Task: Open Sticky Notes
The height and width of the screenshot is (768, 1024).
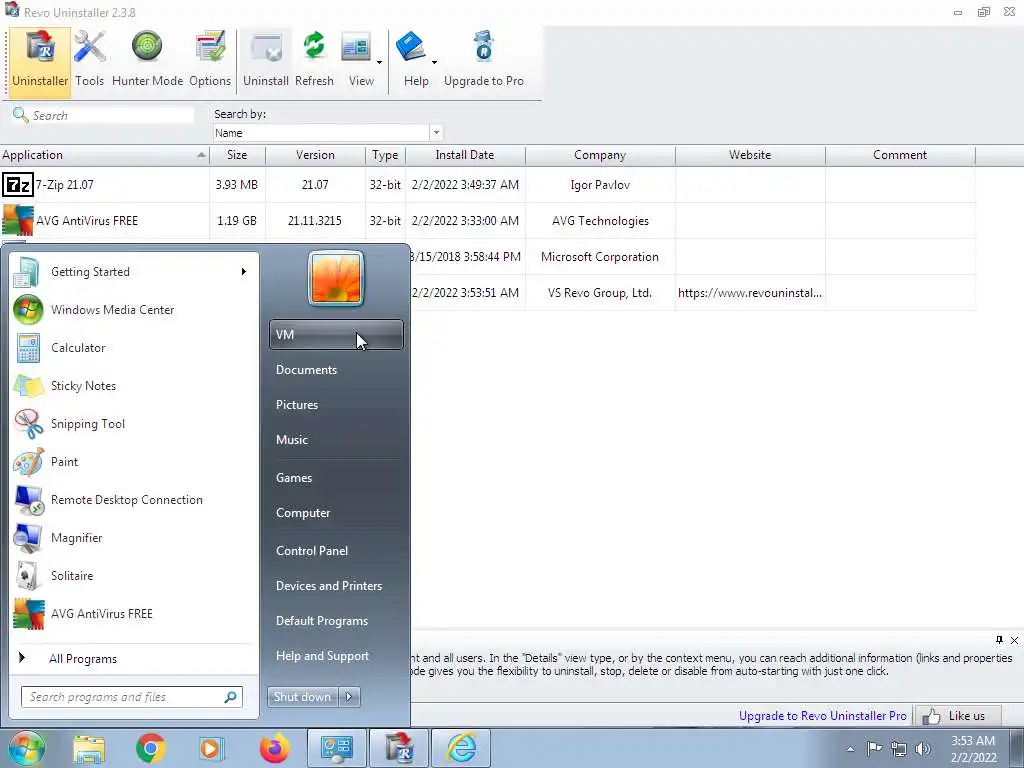Action: pos(134,385)
